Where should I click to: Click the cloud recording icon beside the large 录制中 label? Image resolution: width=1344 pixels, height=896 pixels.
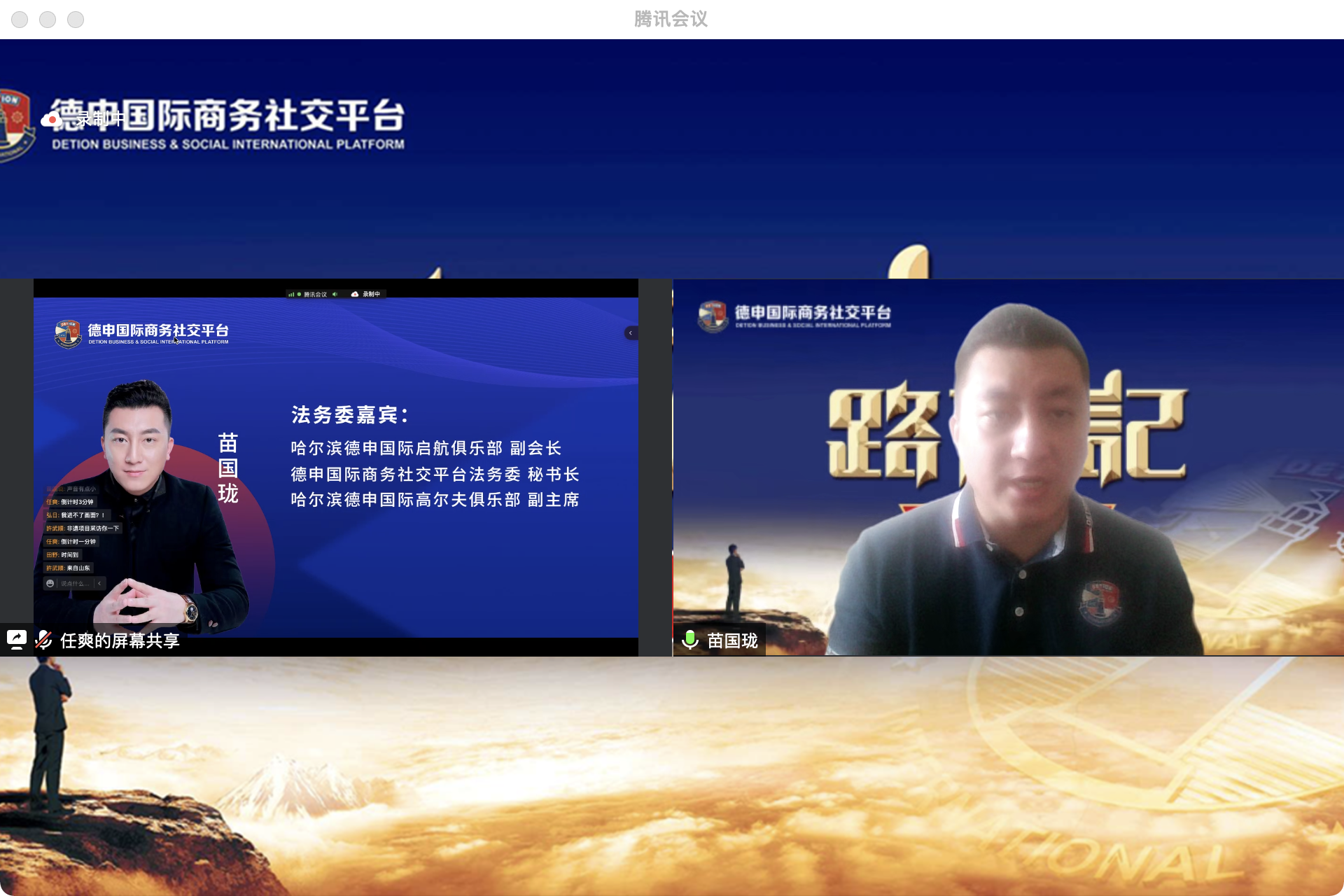pos(51,120)
